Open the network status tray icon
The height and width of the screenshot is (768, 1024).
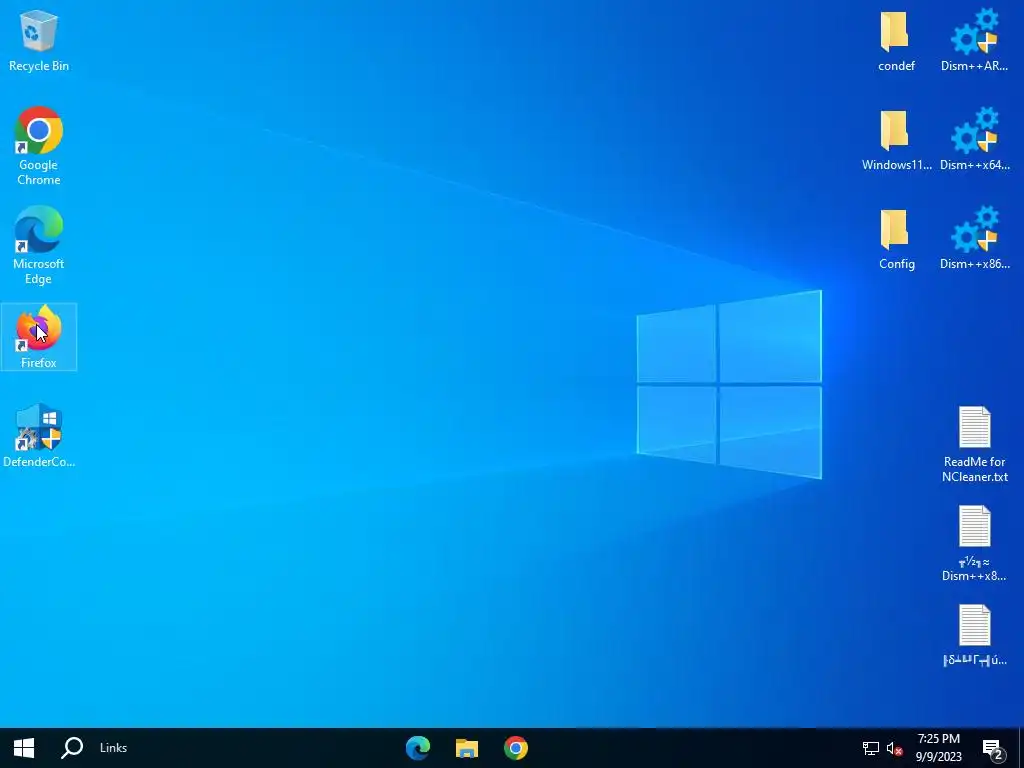click(871, 748)
